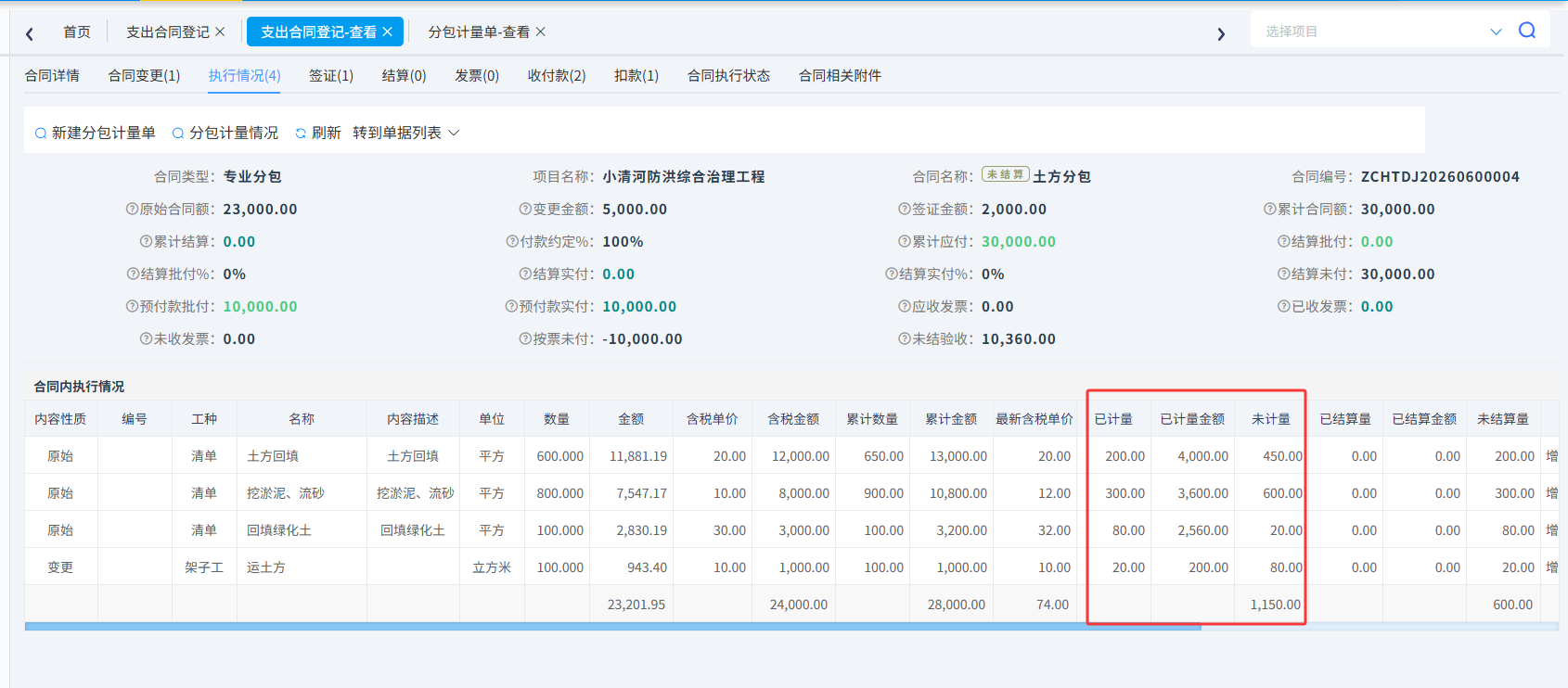Click the help icon beside 预付款批付
Viewport: 1568px width, 688px height.
pyautogui.click(x=133, y=307)
